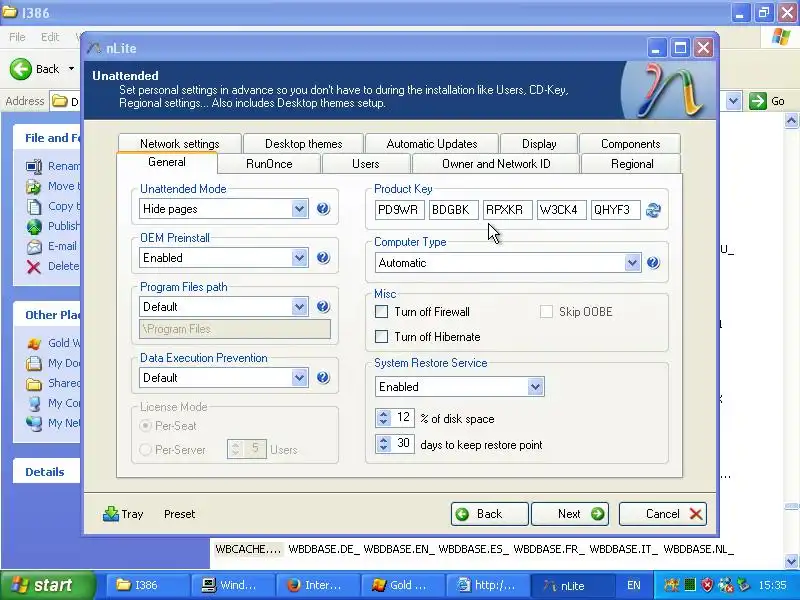Click the Preset button
The height and width of the screenshot is (600, 800).
179,514
